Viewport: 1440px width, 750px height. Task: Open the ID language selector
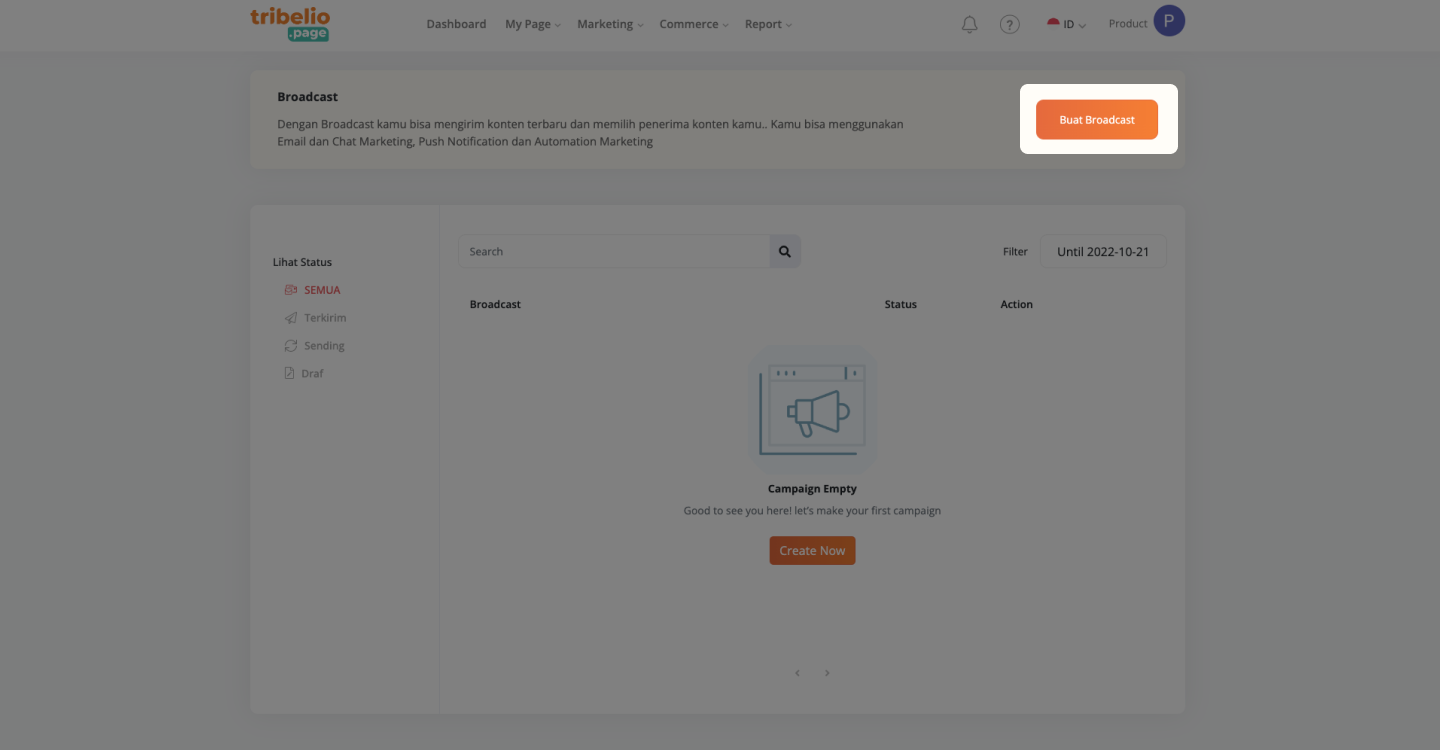click(x=1066, y=25)
